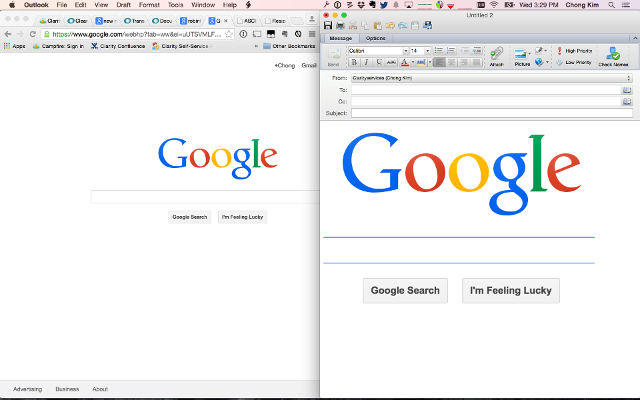Select the Message ribbon tab

pyautogui.click(x=340, y=38)
